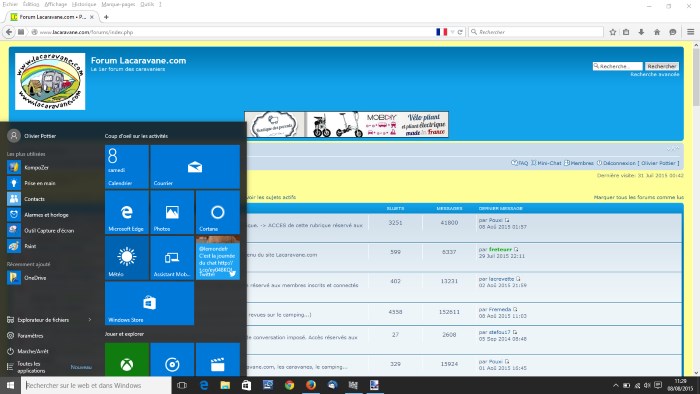Viewport: 700px width, 394px height.
Task: Open the Xbox green tile
Action: [x=127, y=360]
